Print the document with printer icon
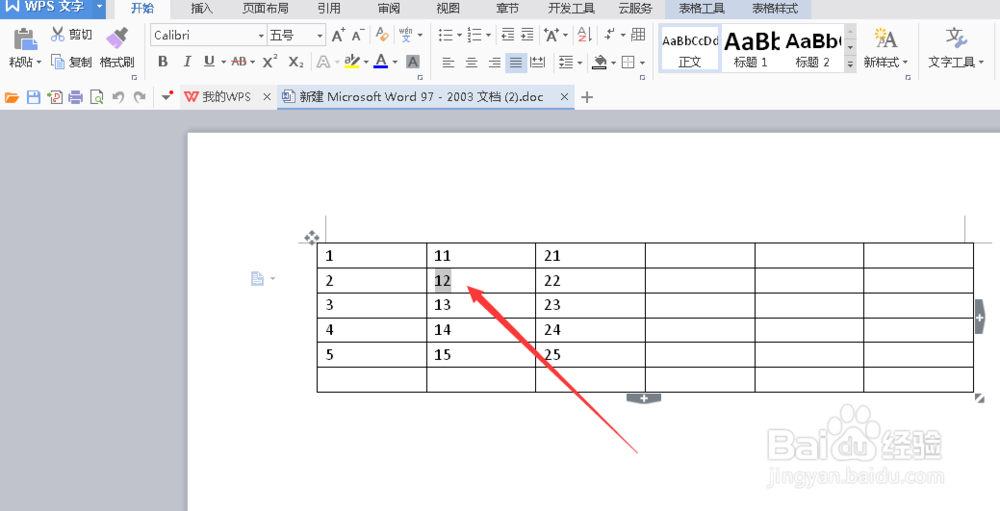This screenshot has height=511, width=1000. click(76, 98)
